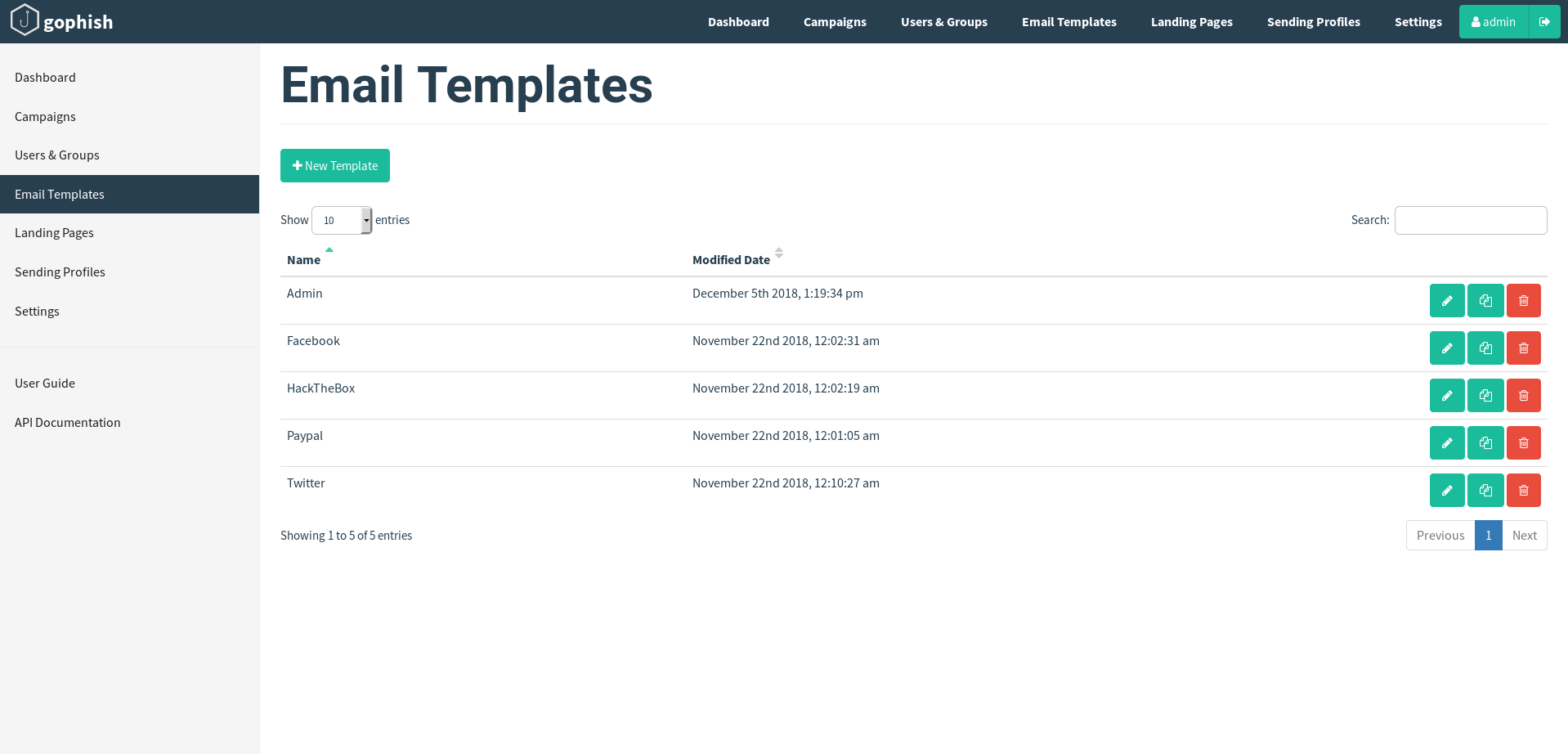Go to Landing Pages in sidebar
The height and width of the screenshot is (754, 1568).
(x=54, y=233)
